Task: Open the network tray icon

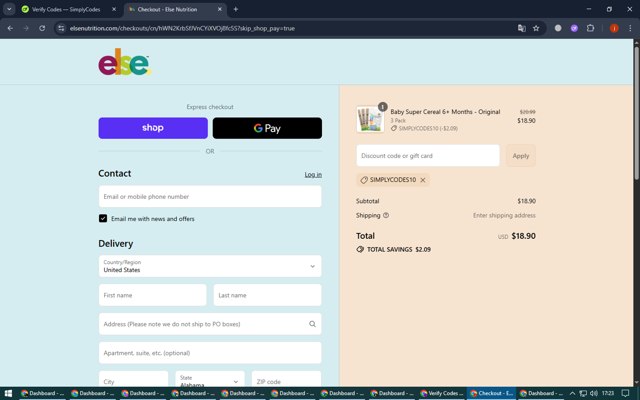Action: point(583,393)
